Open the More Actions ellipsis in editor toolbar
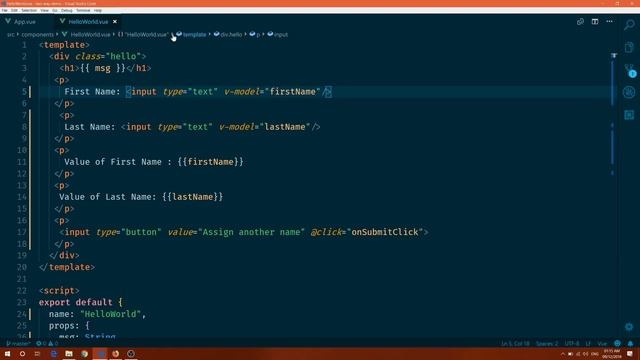 click(x=609, y=22)
